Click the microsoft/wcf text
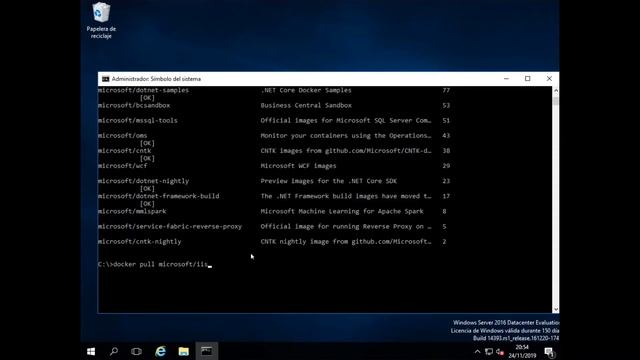The image size is (640, 360). point(122,166)
